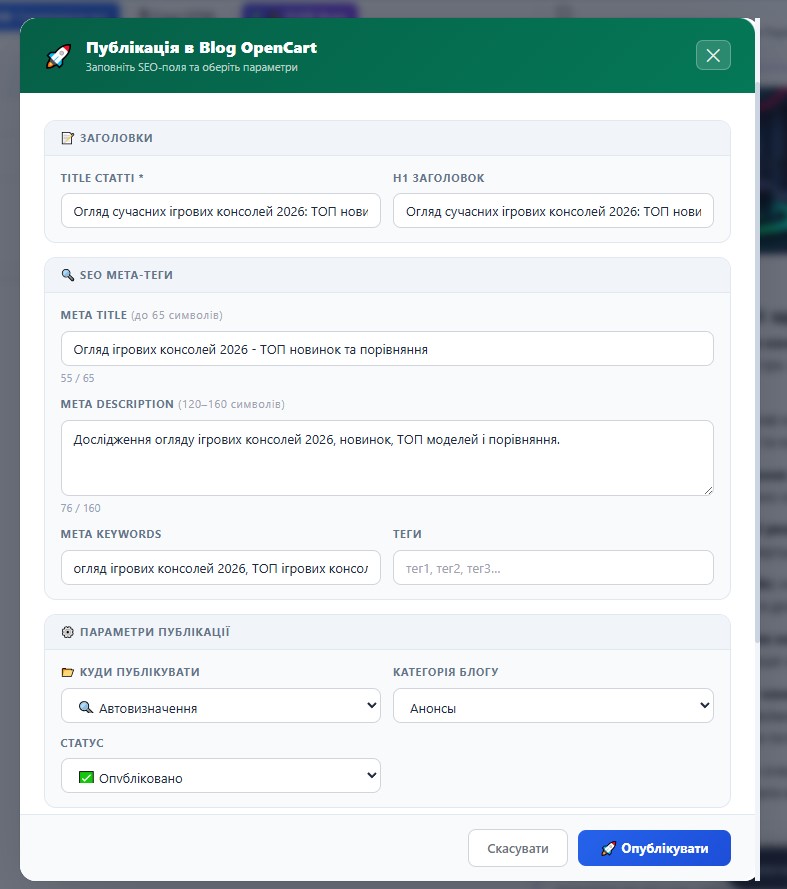Focus the META TITLE field
Screen dimensions: 787x889
(x=387, y=348)
